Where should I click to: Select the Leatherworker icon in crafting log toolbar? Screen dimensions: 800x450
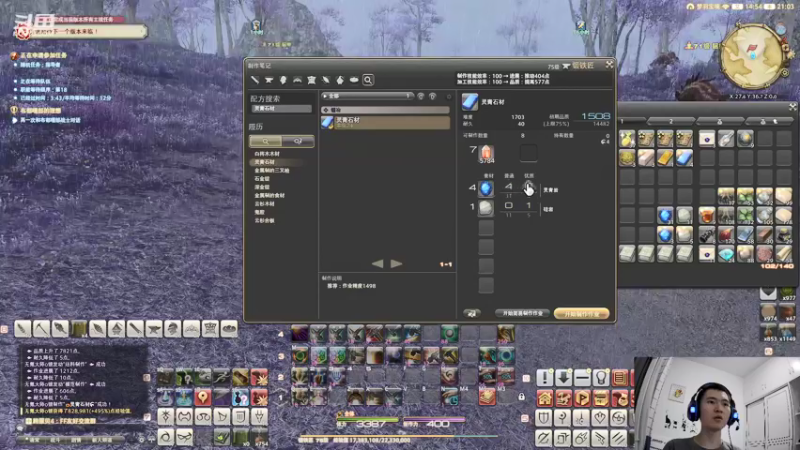(x=312, y=80)
